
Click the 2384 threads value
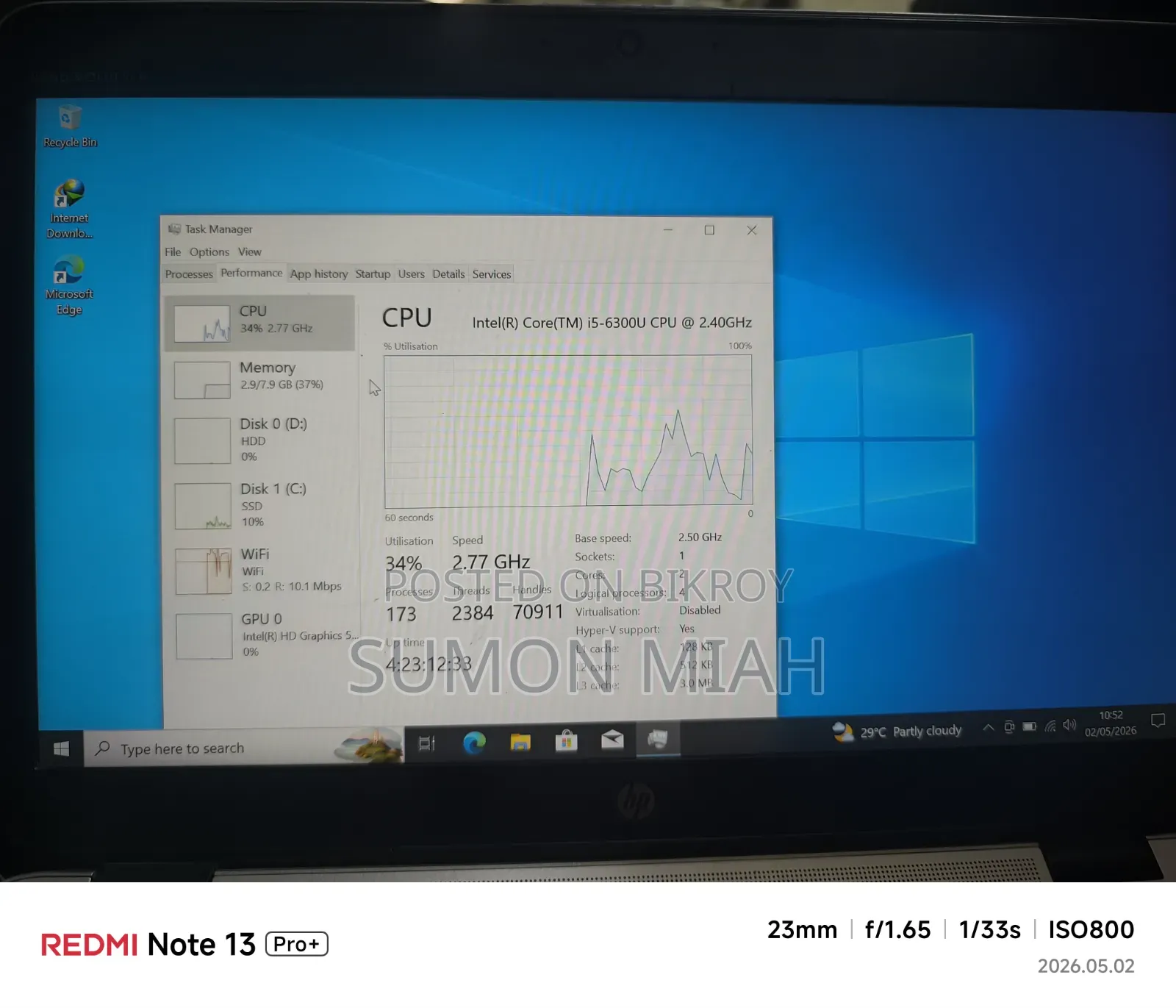[473, 613]
